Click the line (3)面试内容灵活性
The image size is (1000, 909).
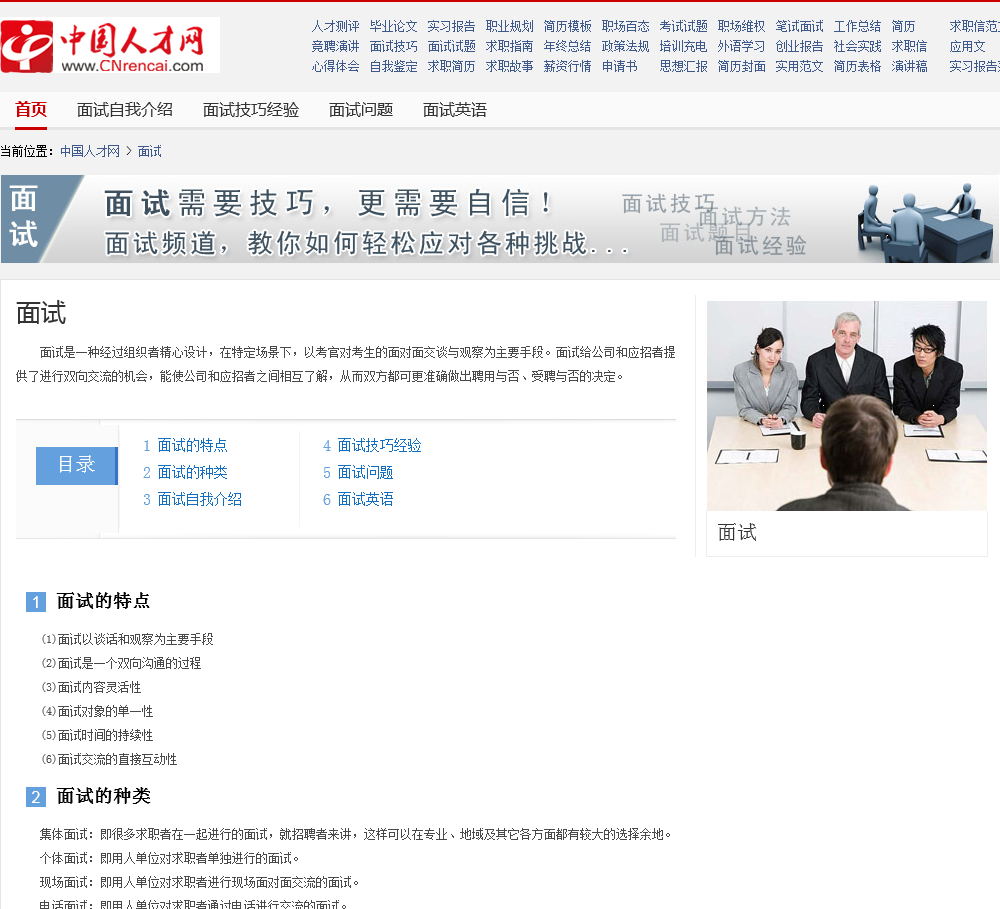tap(91, 688)
